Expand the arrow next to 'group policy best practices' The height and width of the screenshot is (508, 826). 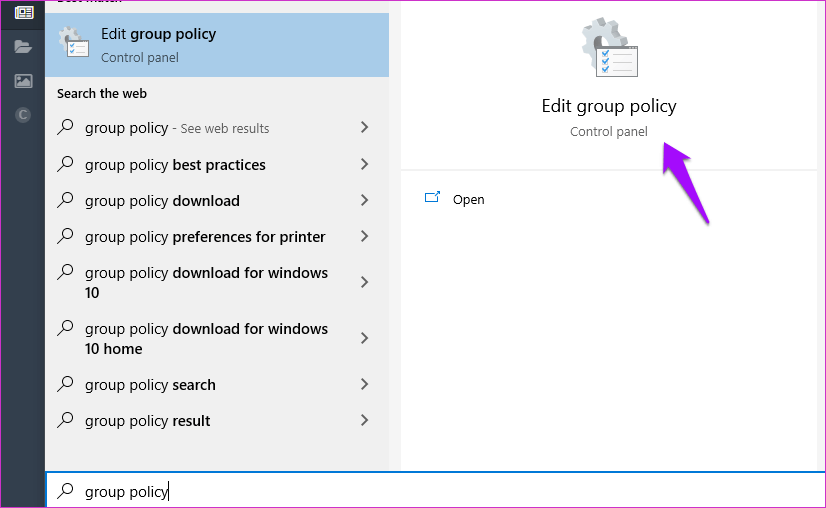tap(364, 164)
